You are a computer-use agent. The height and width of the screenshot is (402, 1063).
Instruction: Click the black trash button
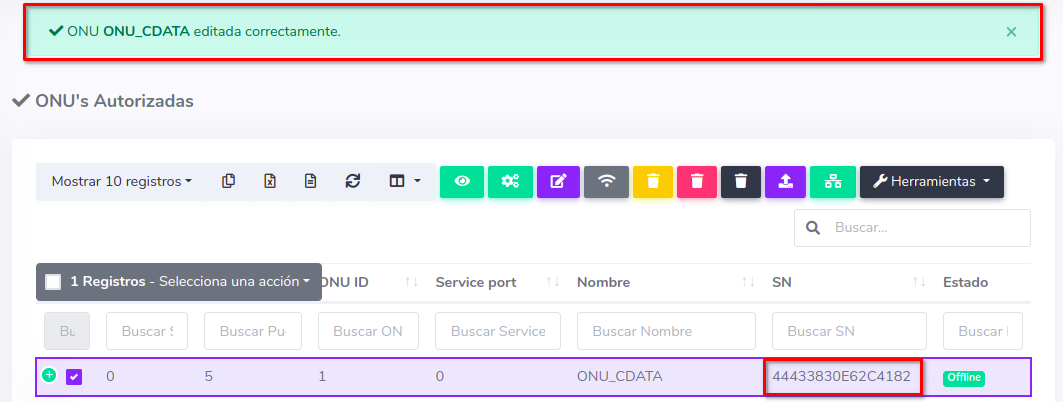click(741, 181)
